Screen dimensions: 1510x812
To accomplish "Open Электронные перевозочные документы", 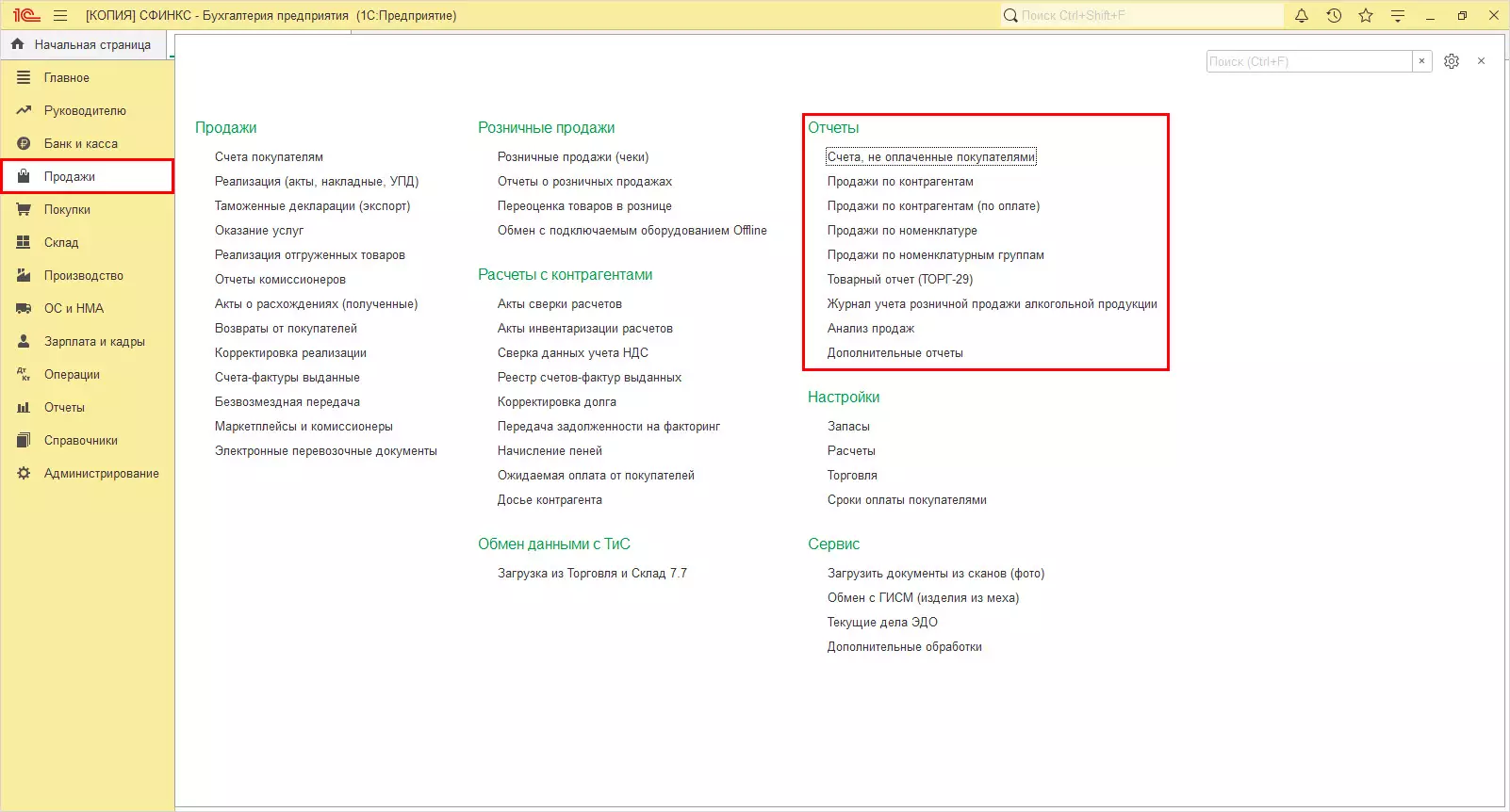I will (326, 450).
